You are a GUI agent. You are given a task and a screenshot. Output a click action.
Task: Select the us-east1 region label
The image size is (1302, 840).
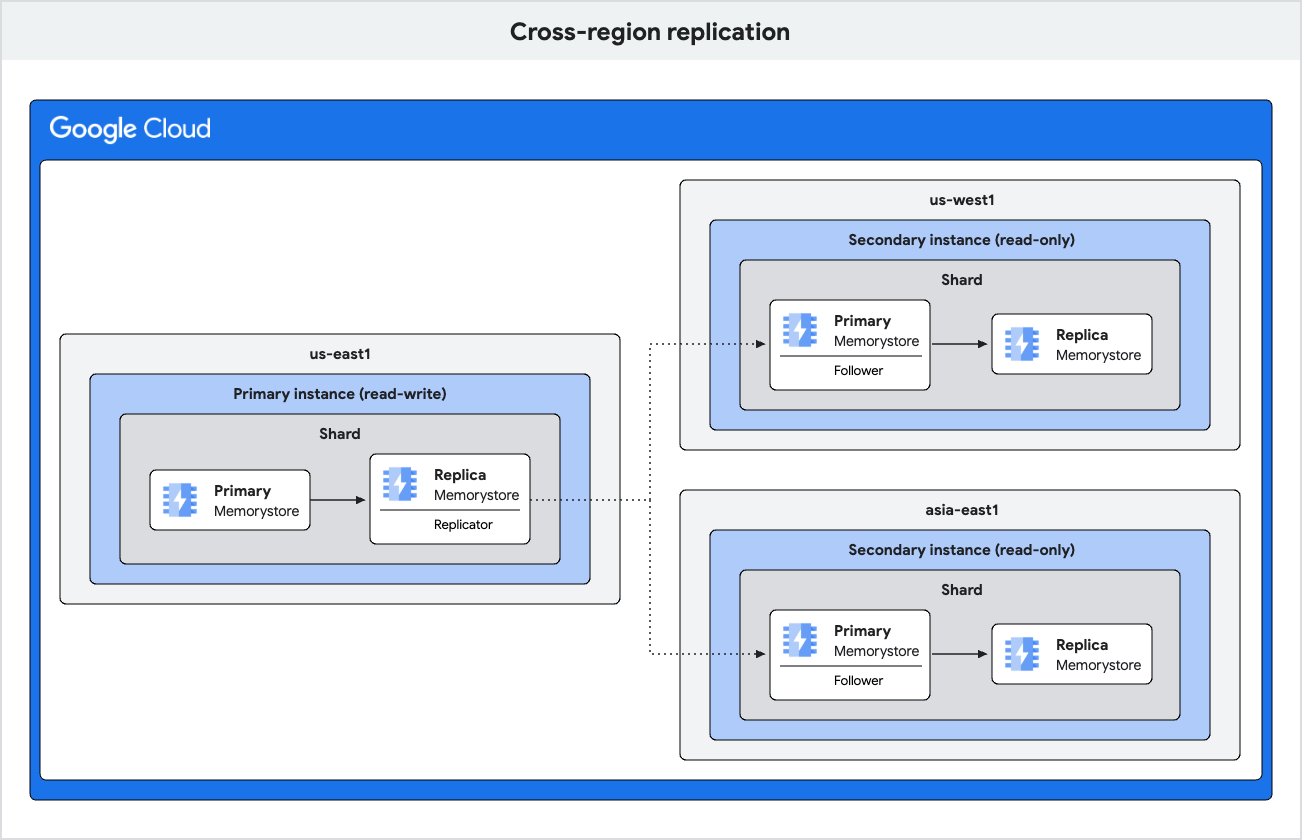(340, 354)
